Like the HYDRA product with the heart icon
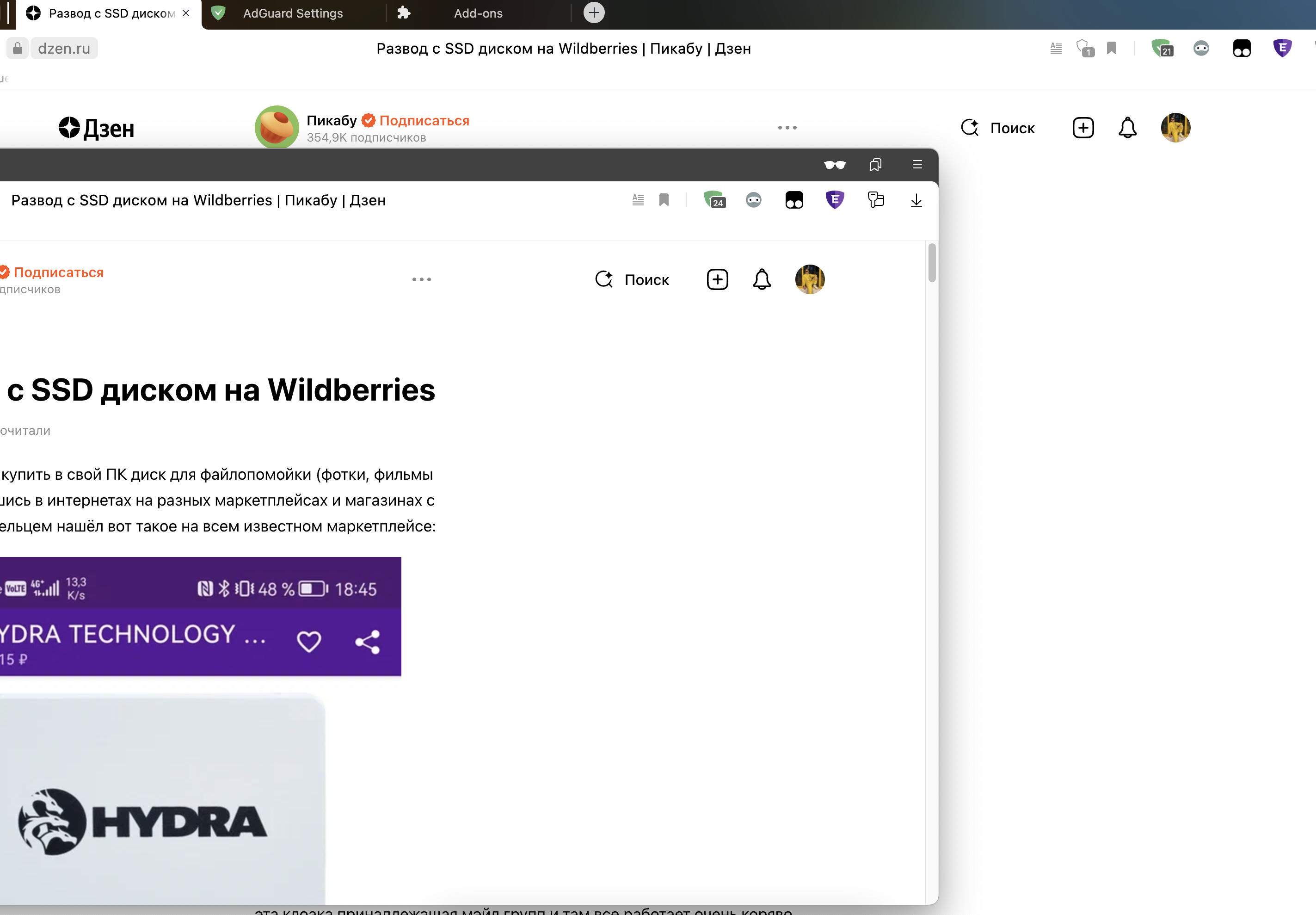Viewport: 1316px width, 915px height. (x=309, y=641)
